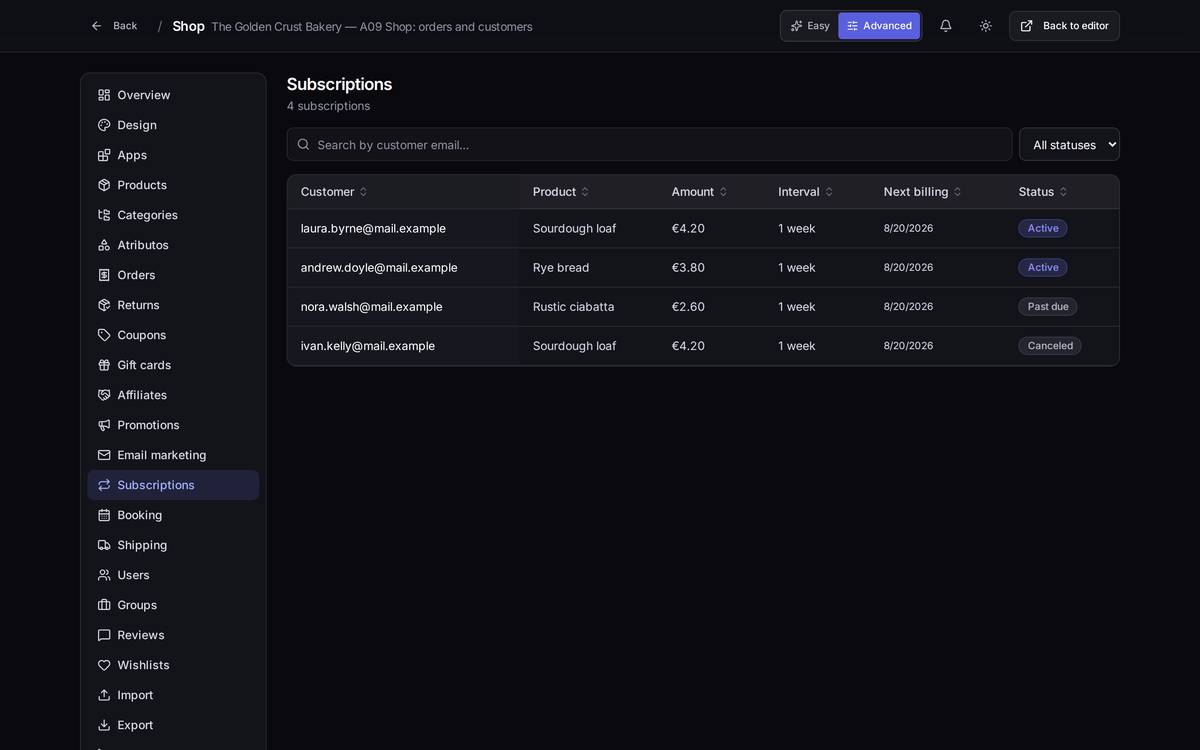Click Active badge in laura.byrne row
The image size is (1200, 750).
point(1043,228)
